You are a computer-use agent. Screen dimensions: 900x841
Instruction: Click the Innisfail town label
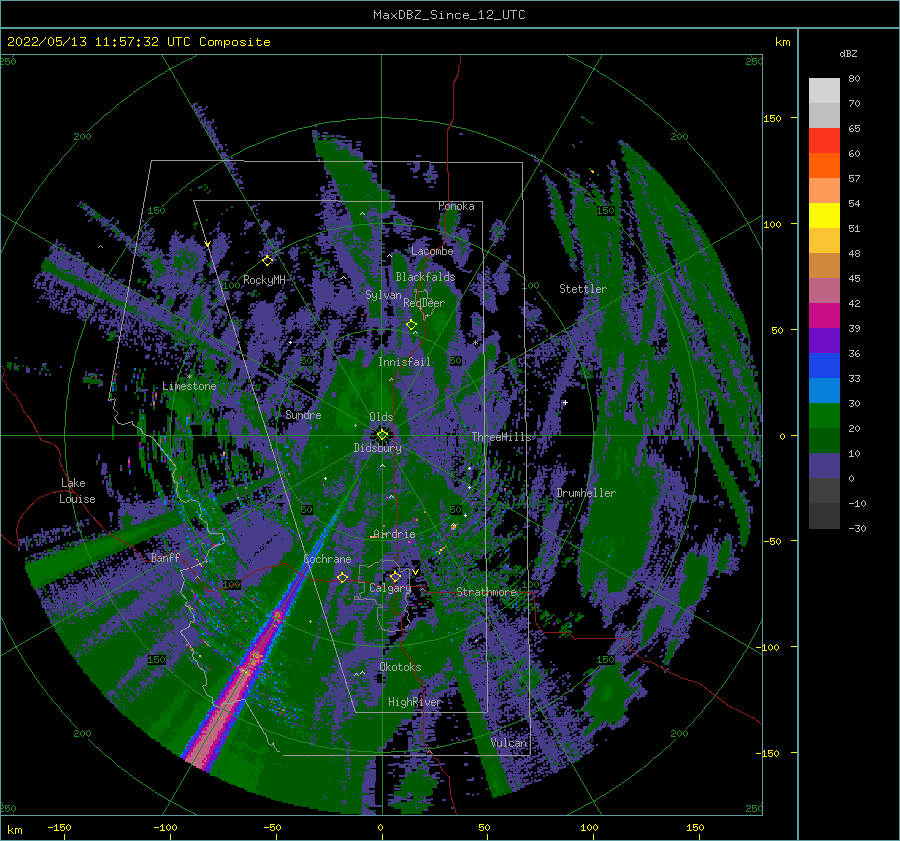[x=404, y=362]
